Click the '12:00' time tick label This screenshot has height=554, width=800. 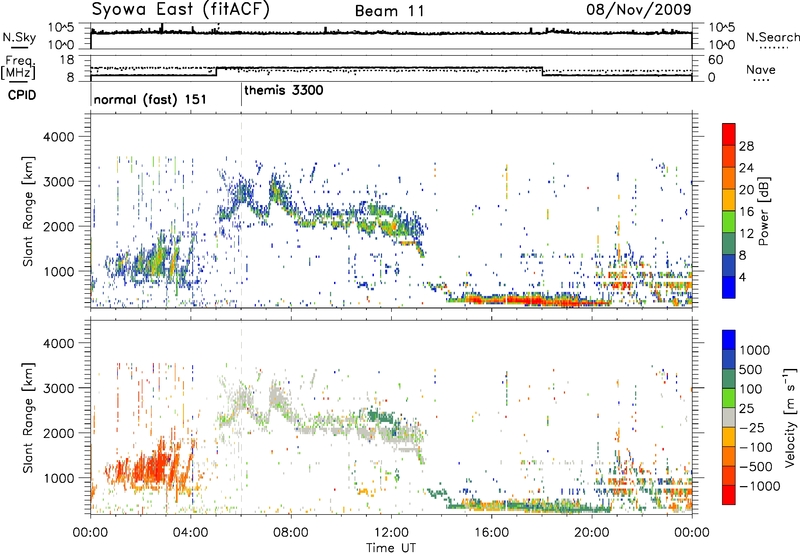[391, 533]
